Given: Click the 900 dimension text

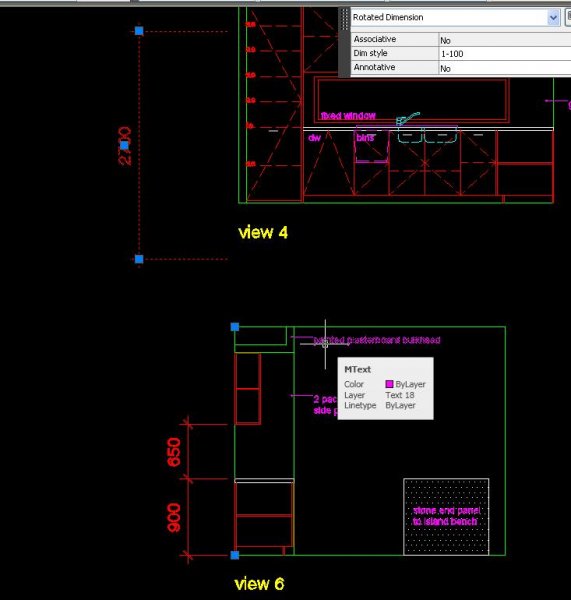Looking at the screenshot, I should [174, 518].
